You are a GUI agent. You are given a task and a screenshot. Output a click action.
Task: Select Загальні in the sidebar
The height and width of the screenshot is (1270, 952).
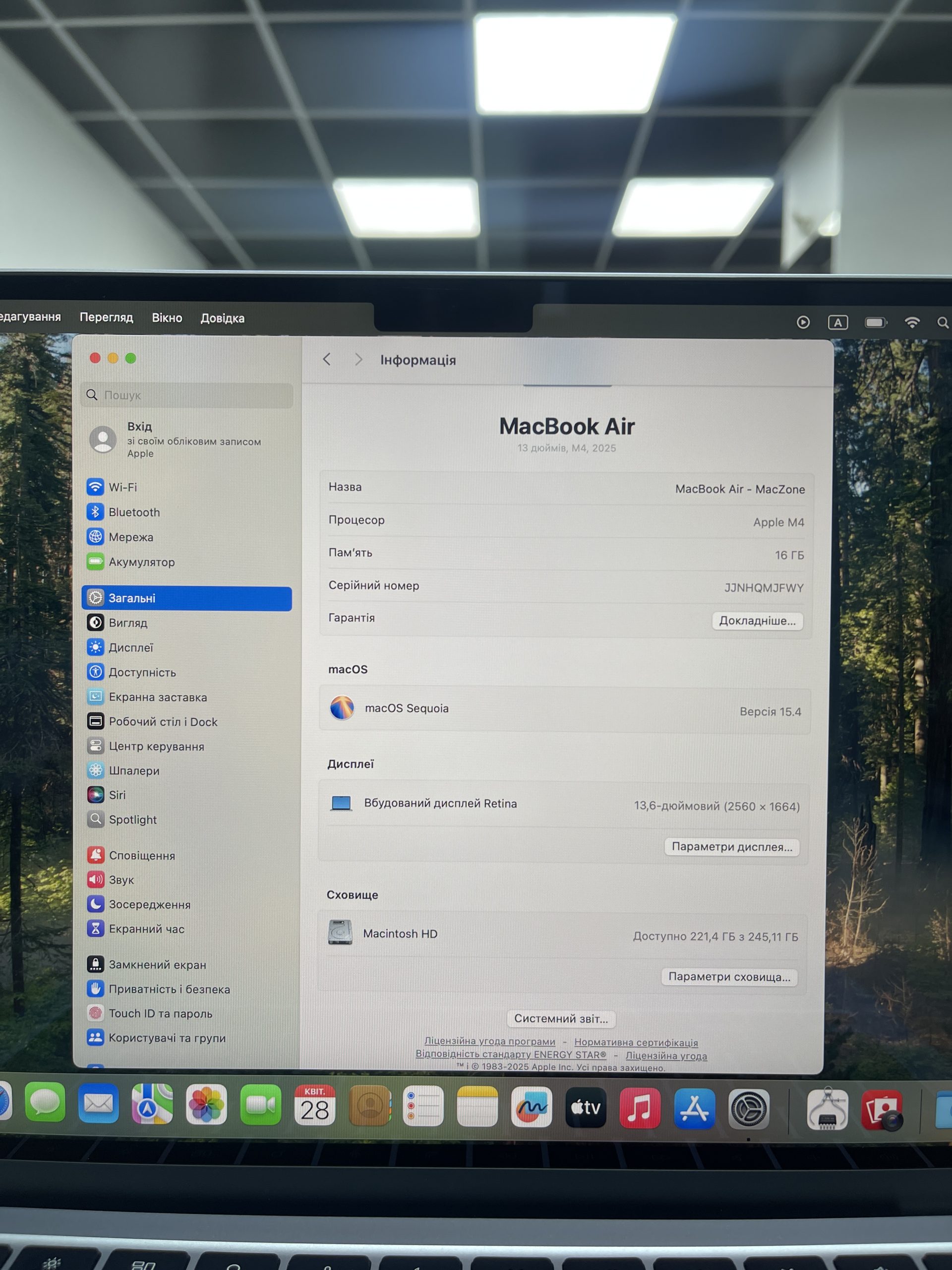(x=186, y=598)
